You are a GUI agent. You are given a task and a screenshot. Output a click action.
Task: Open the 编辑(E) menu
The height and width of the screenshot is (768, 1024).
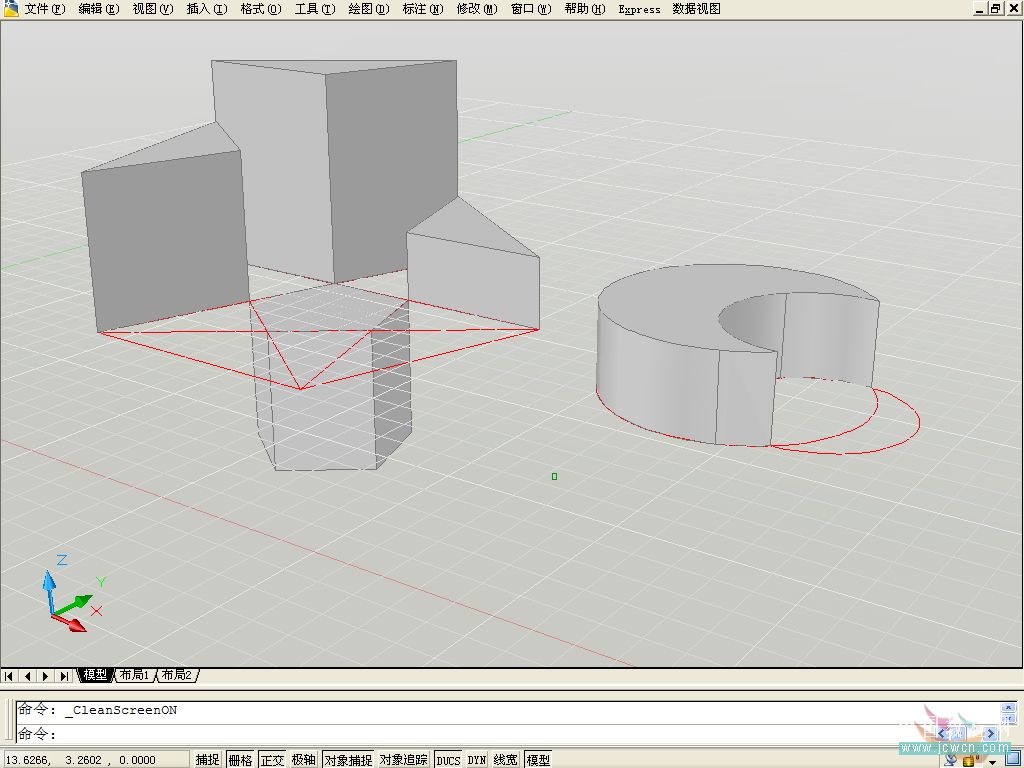[99, 8]
